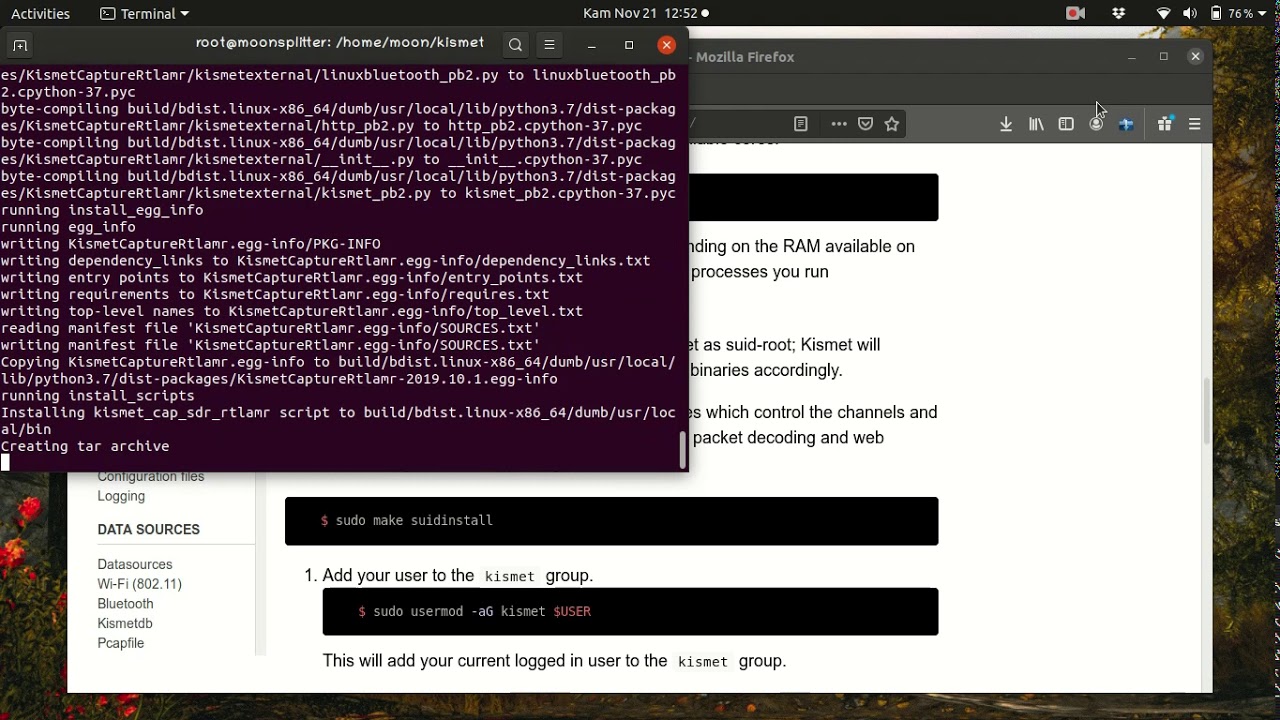Click the Pocket save icon in Firefox
This screenshot has height=720, width=1280.
(866, 124)
